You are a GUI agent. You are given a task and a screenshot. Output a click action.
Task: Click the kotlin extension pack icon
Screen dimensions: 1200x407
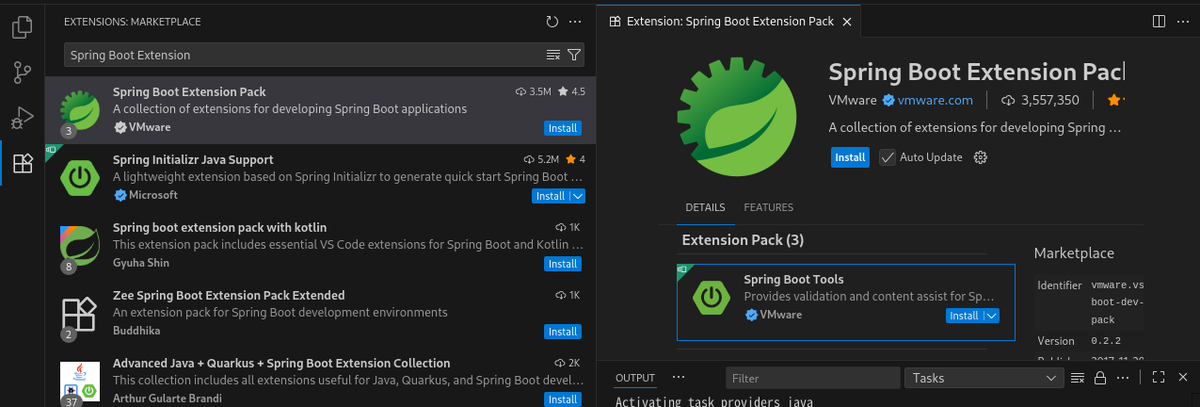click(81, 246)
